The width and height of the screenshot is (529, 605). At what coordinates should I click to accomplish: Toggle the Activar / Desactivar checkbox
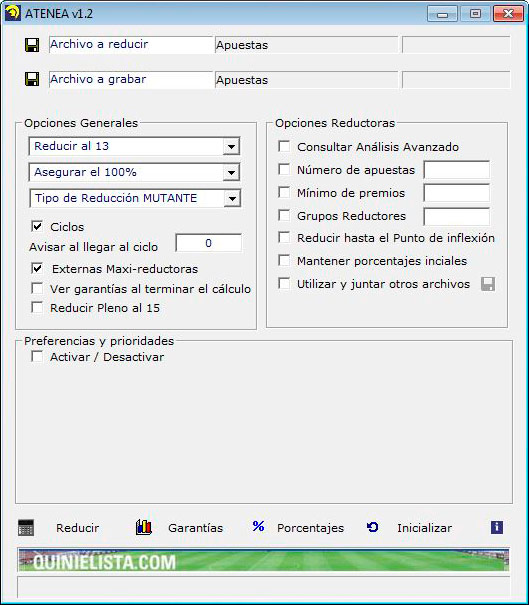point(37,356)
